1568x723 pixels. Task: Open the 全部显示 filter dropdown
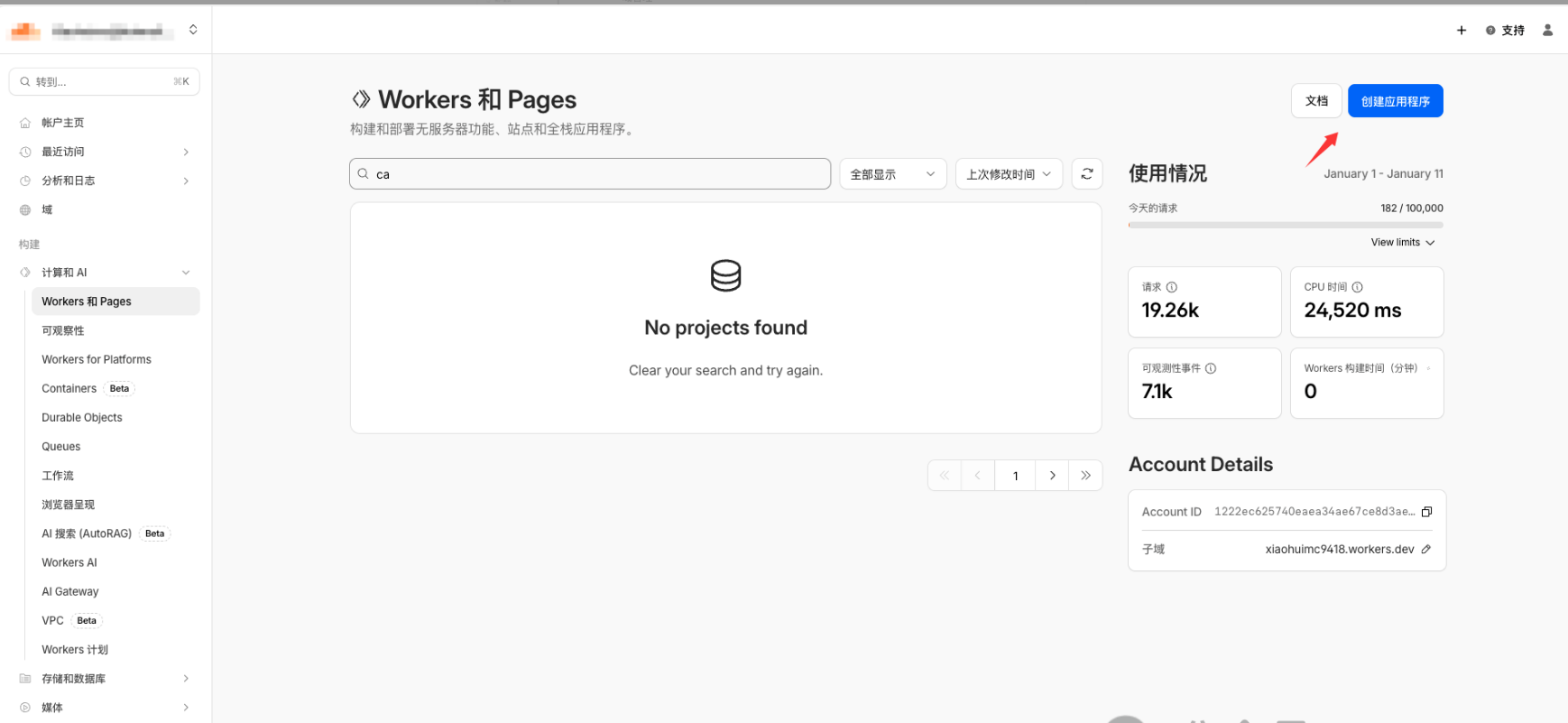point(892,174)
